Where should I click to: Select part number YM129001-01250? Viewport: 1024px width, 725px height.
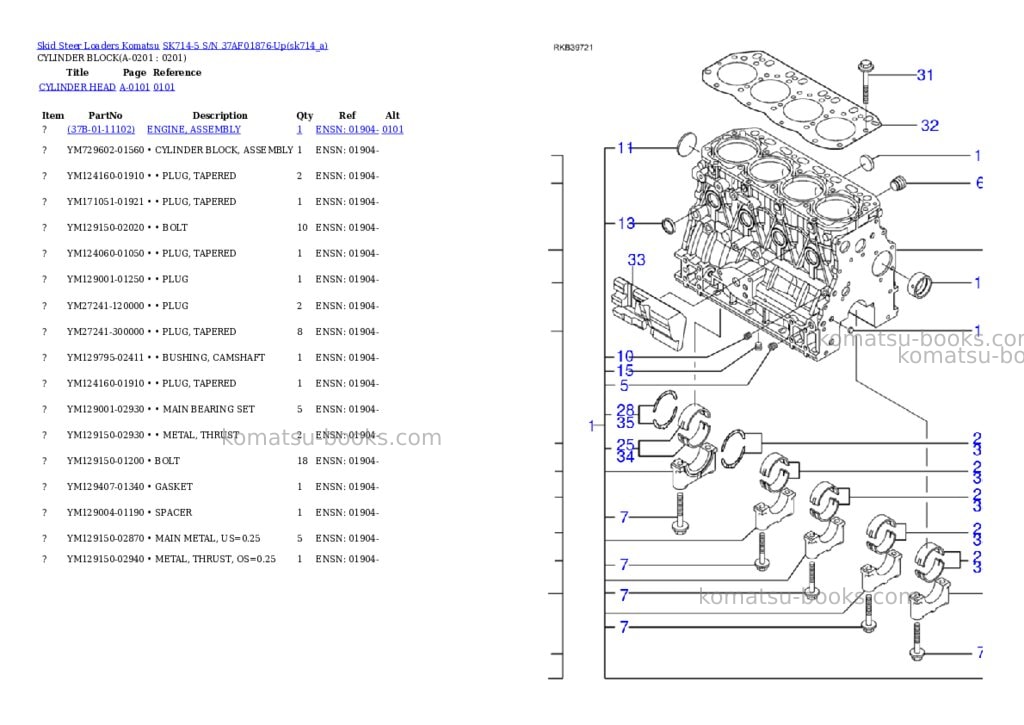[105, 280]
